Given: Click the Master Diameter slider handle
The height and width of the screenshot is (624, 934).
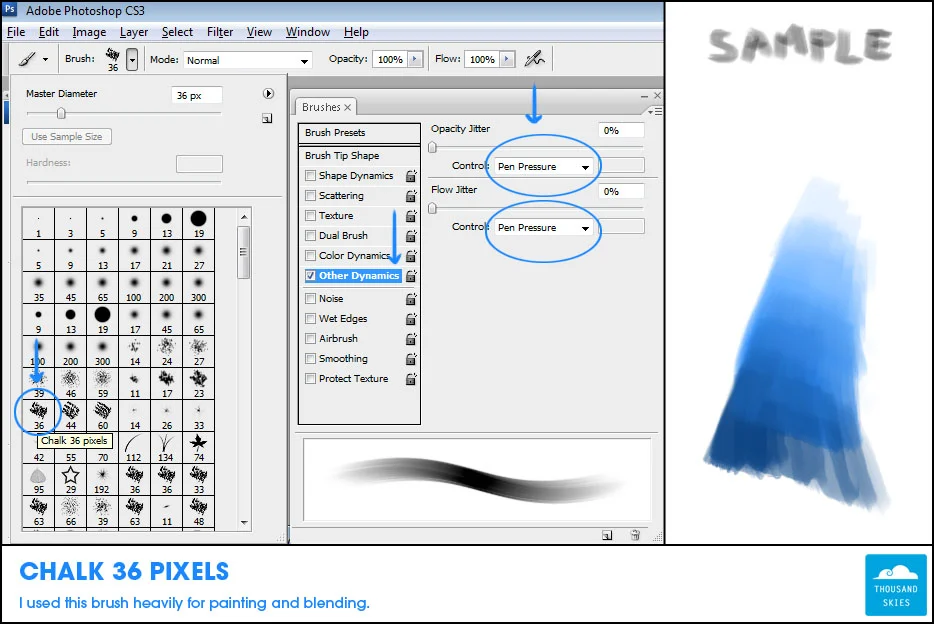Looking at the screenshot, I should 61,113.
